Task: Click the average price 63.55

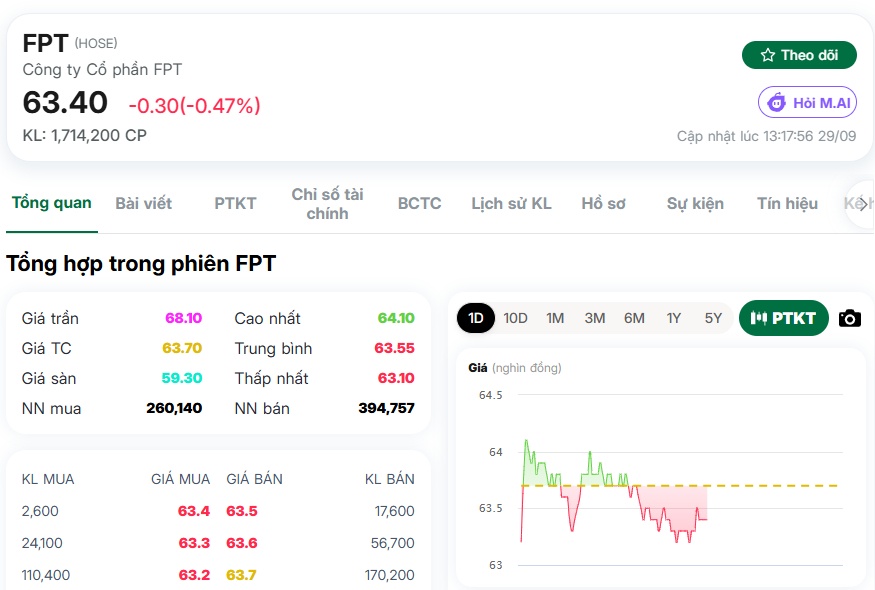Action: (x=395, y=348)
